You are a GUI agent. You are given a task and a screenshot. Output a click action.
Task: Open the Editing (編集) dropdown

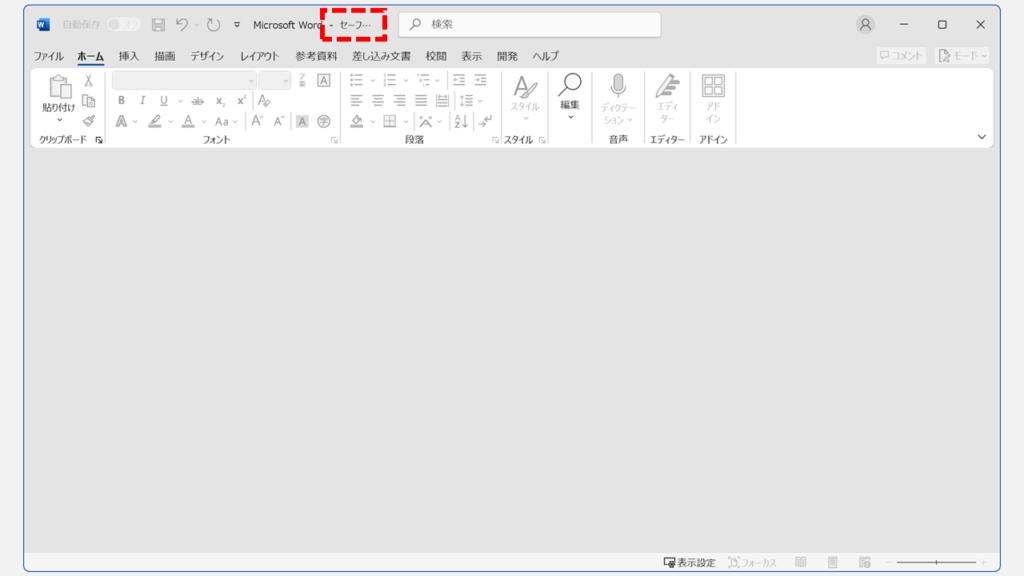[x=570, y=97]
